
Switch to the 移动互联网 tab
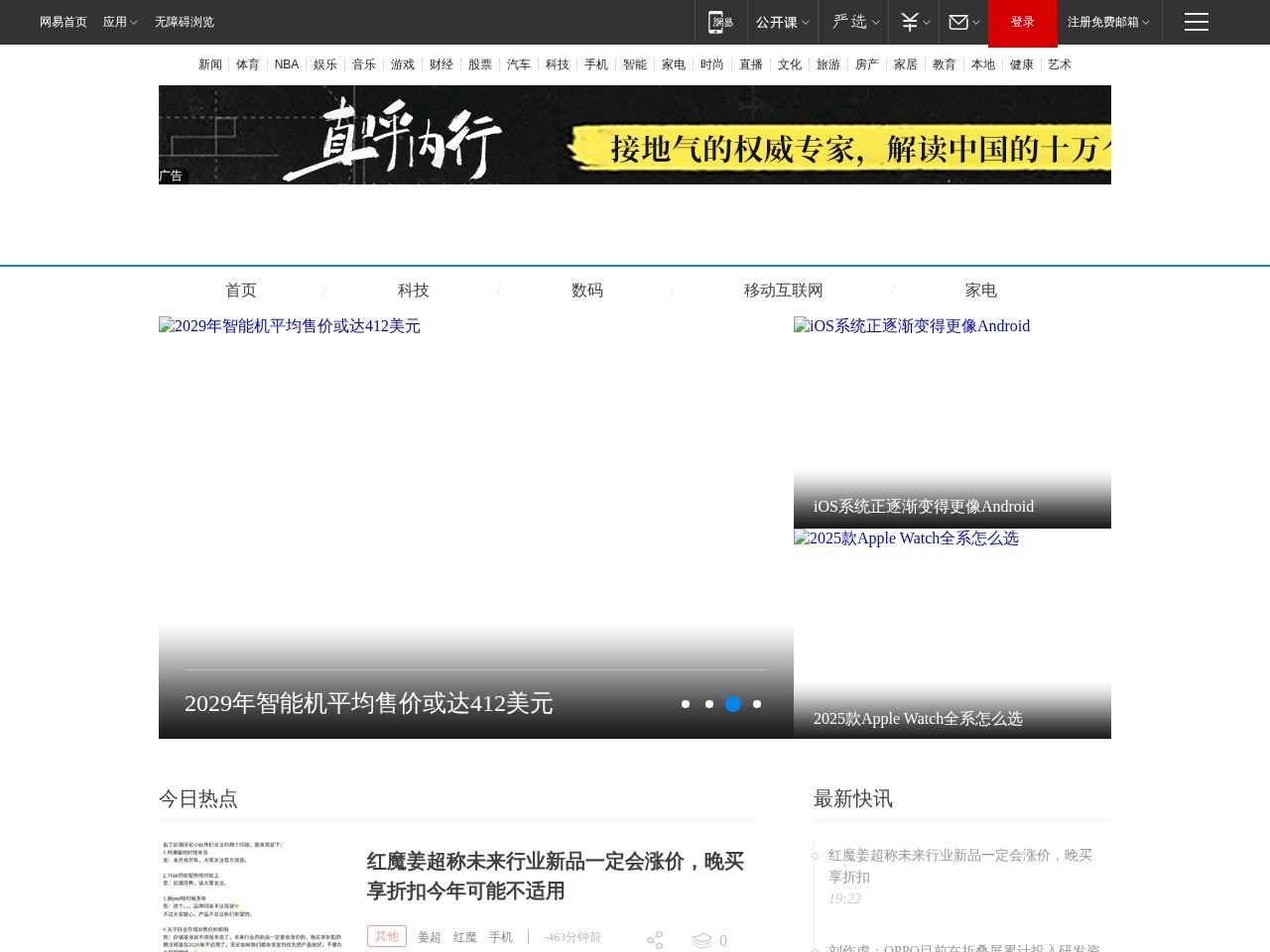[783, 291]
